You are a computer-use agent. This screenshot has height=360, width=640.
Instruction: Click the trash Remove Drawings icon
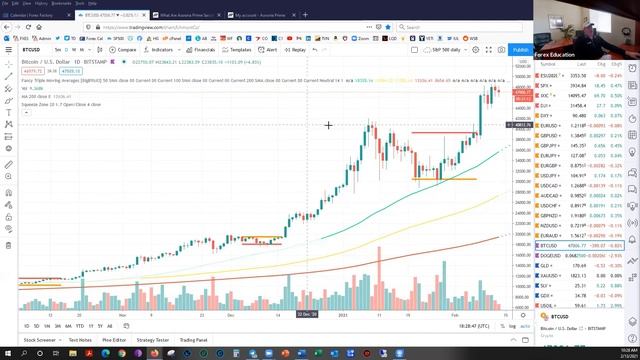[x=9, y=245]
